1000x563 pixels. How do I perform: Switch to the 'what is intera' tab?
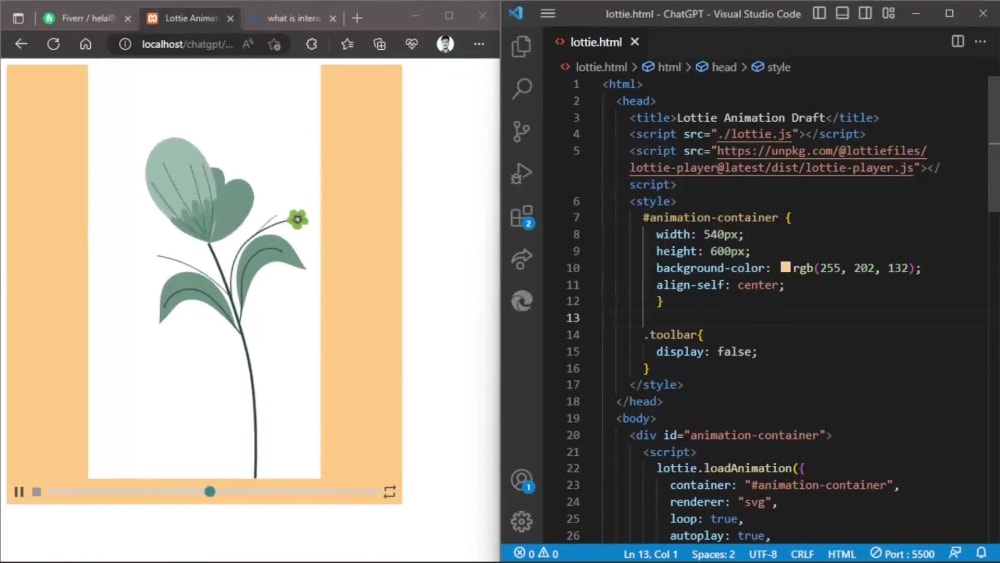[293, 18]
